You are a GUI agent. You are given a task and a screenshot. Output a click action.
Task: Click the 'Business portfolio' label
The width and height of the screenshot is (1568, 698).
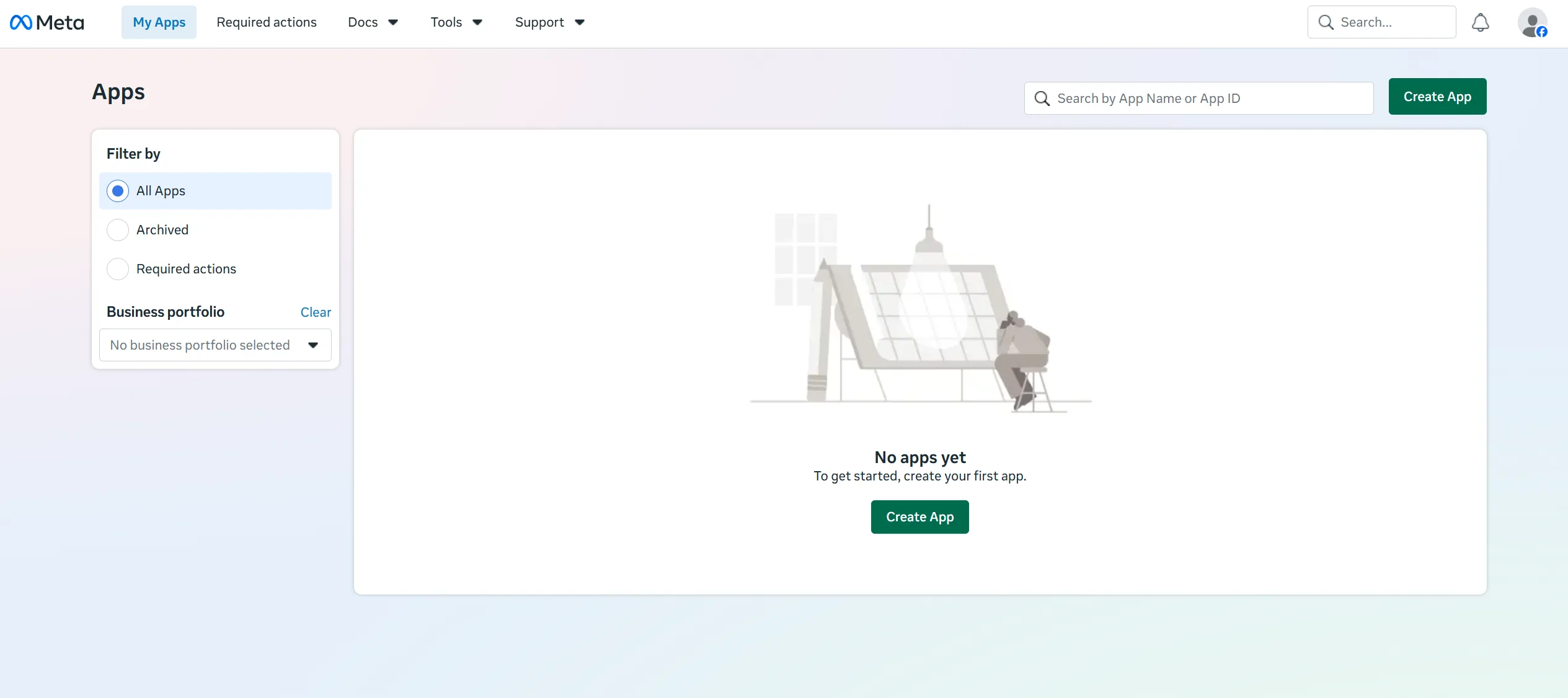[166, 312]
